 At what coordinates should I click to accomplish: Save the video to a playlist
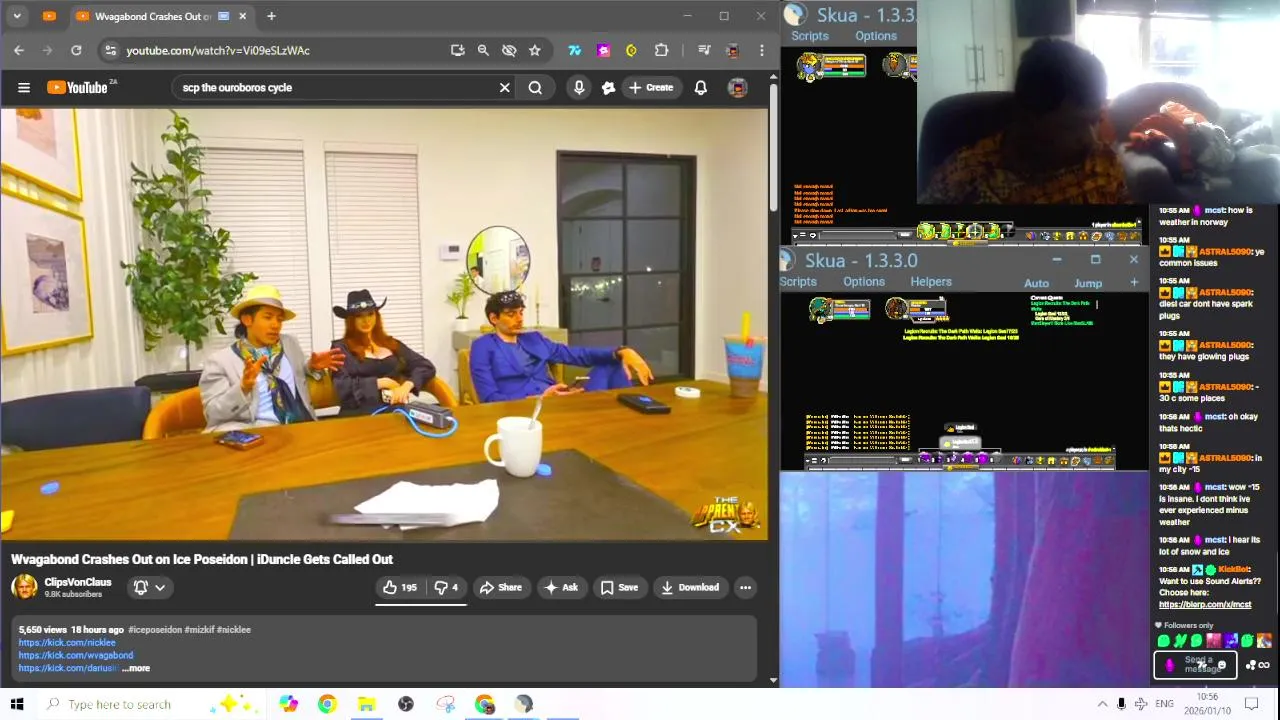pos(619,588)
